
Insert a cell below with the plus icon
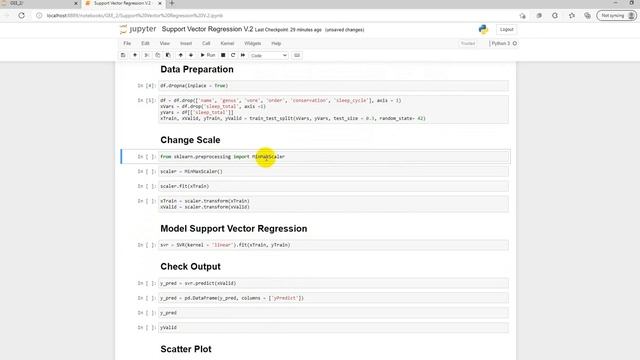135,55
